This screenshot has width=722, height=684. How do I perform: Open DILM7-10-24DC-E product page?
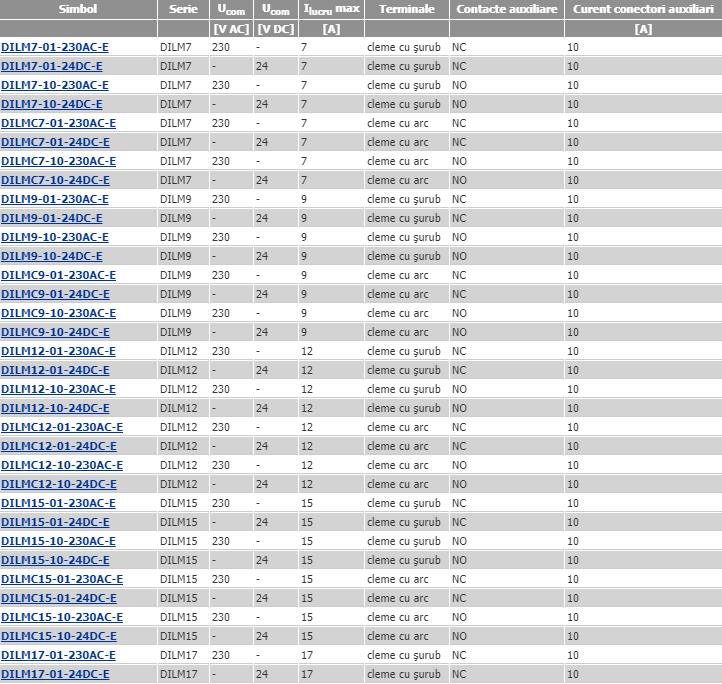click(x=52, y=105)
